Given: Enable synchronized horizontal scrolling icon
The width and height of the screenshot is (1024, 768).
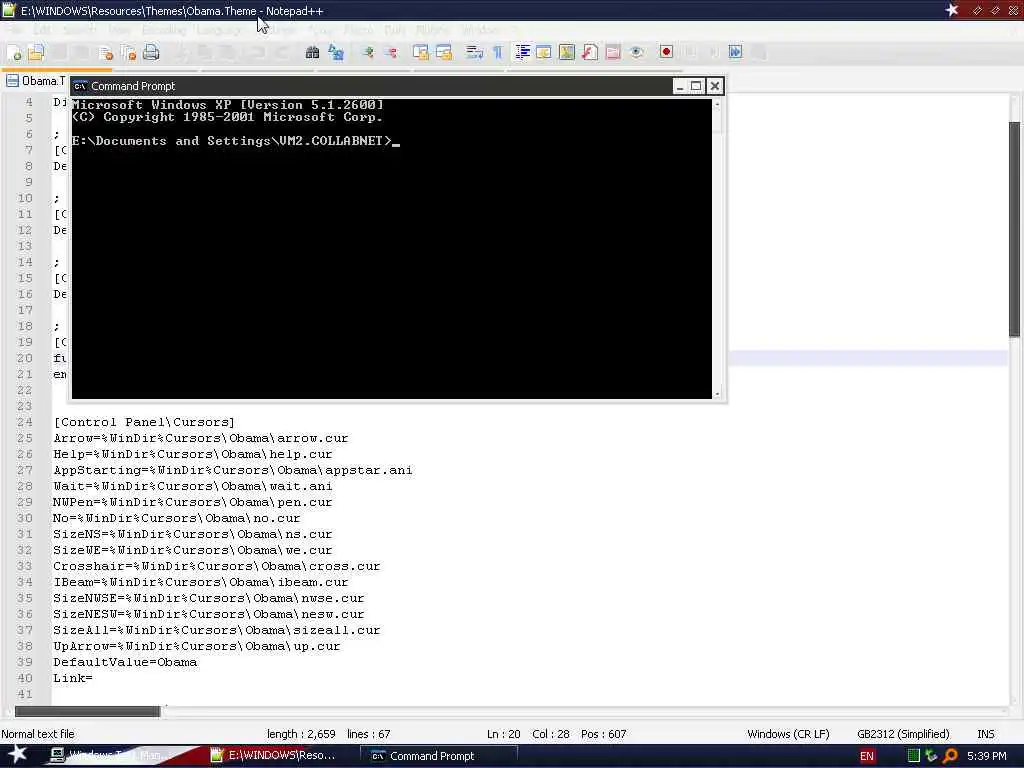Looking at the screenshot, I should [444, 53].
